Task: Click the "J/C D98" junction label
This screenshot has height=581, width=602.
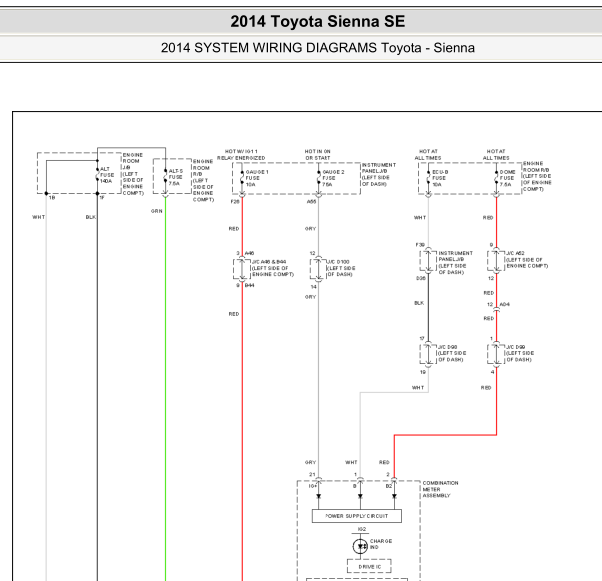Action: click(452, 353)
